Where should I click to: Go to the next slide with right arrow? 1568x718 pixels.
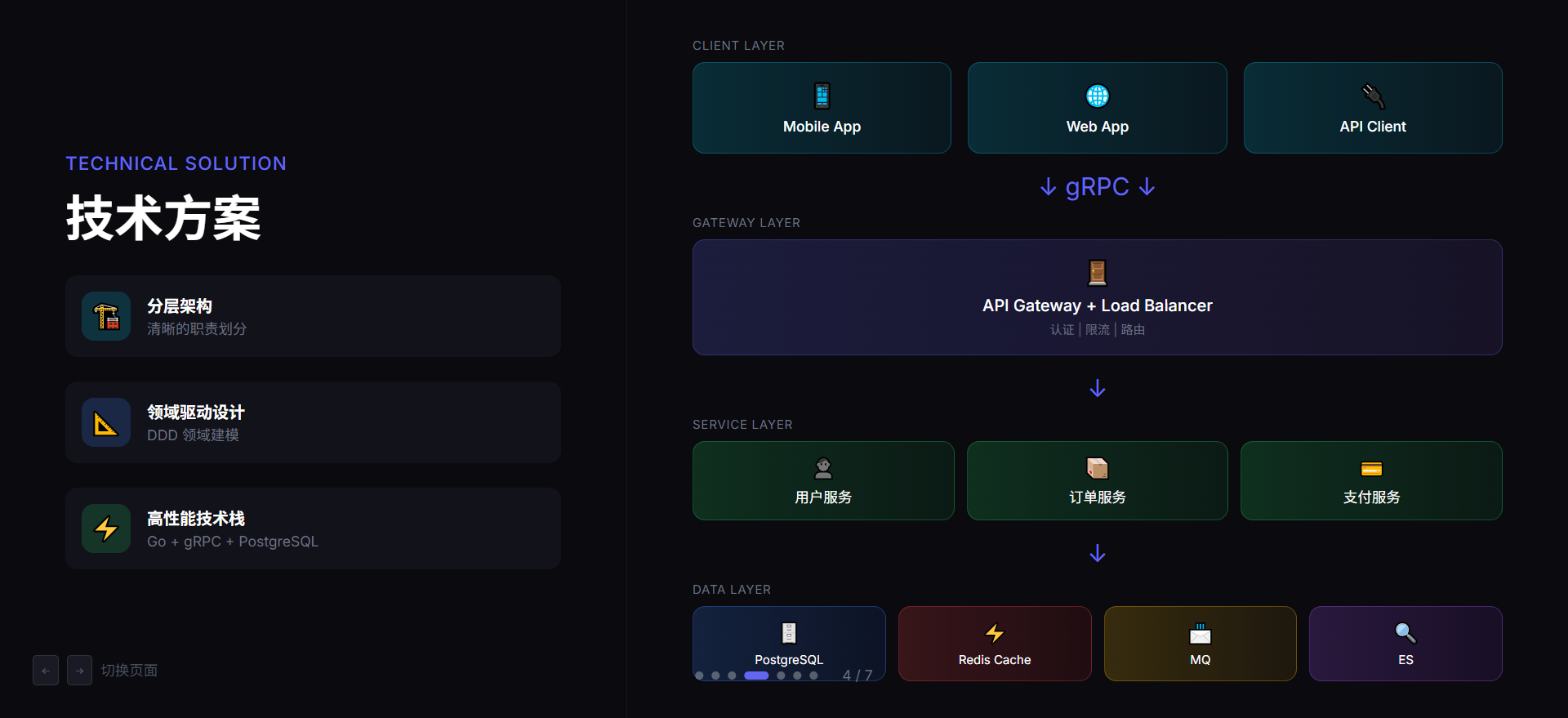79,671
